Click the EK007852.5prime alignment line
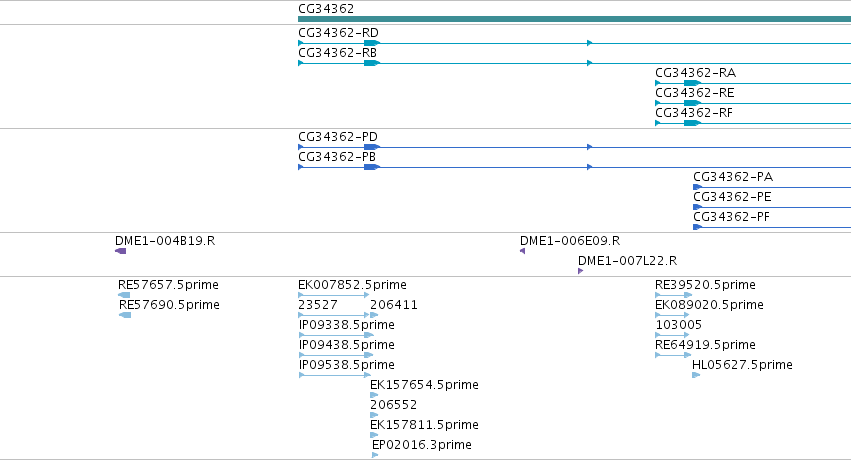The image size is (851, 460). click(334, 295)
